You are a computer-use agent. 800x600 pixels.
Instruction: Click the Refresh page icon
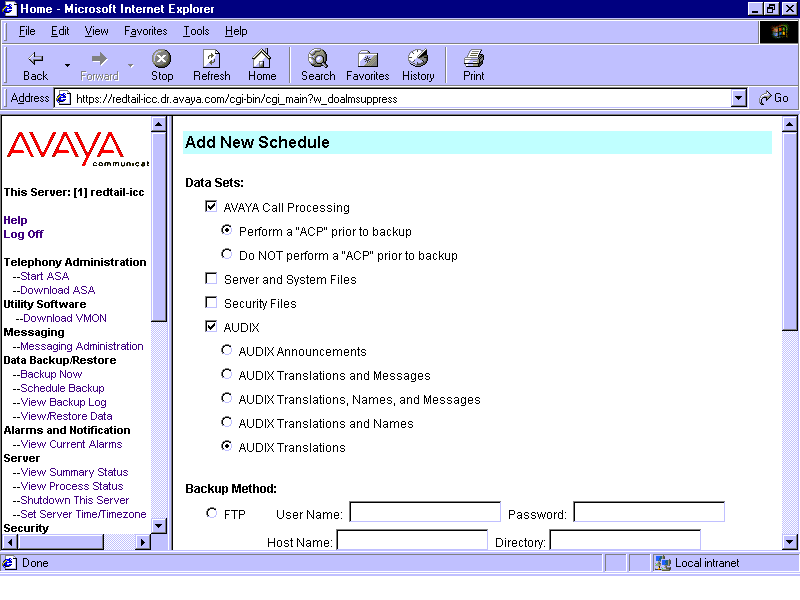coord(211,59)
